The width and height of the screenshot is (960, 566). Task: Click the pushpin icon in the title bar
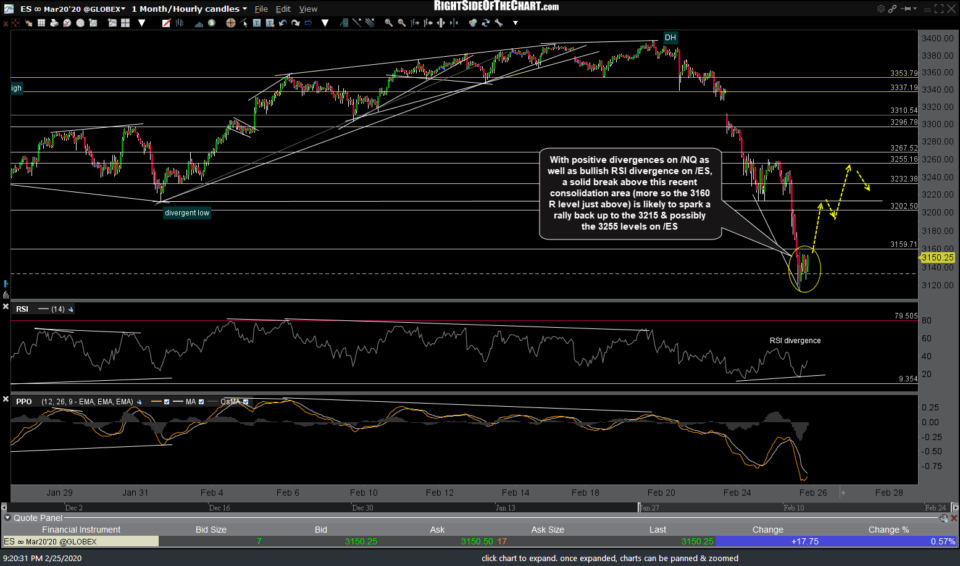906,9
